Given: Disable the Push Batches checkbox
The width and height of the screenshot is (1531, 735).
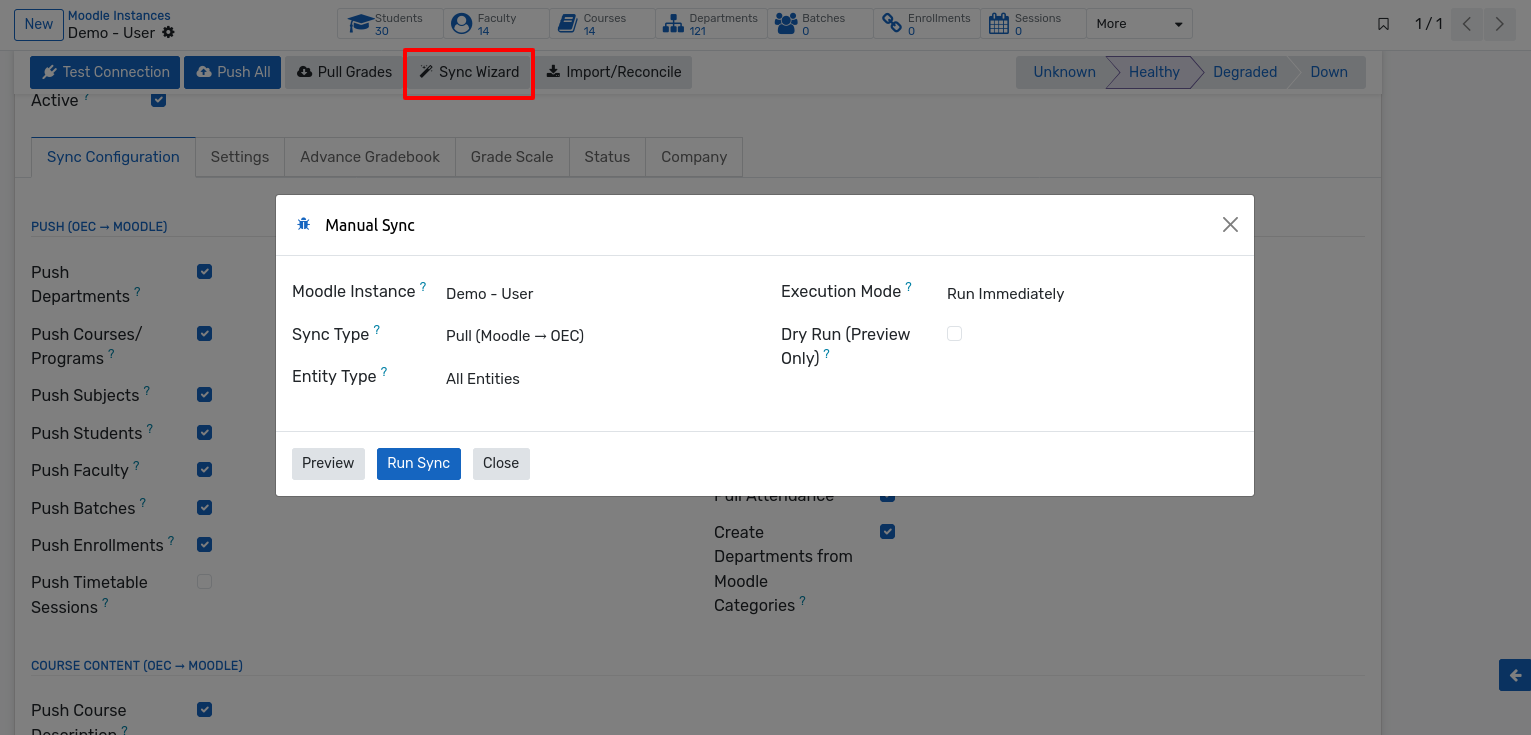Looking at the screenshot, I should pyautogui.click(x=204, y=508).
